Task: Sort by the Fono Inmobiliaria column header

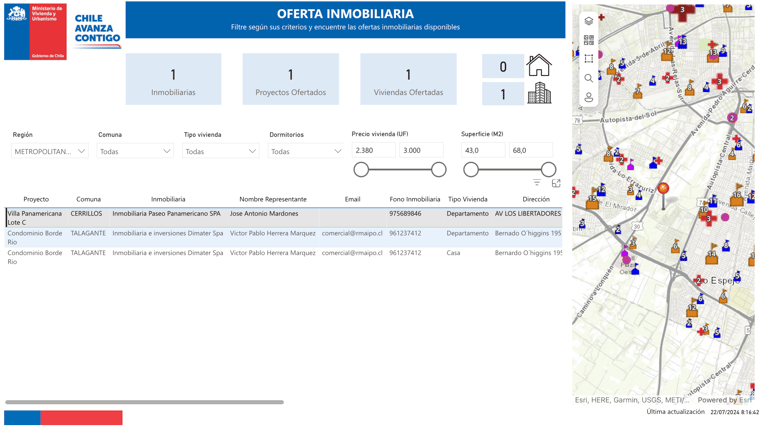Action: coord(415,199)
